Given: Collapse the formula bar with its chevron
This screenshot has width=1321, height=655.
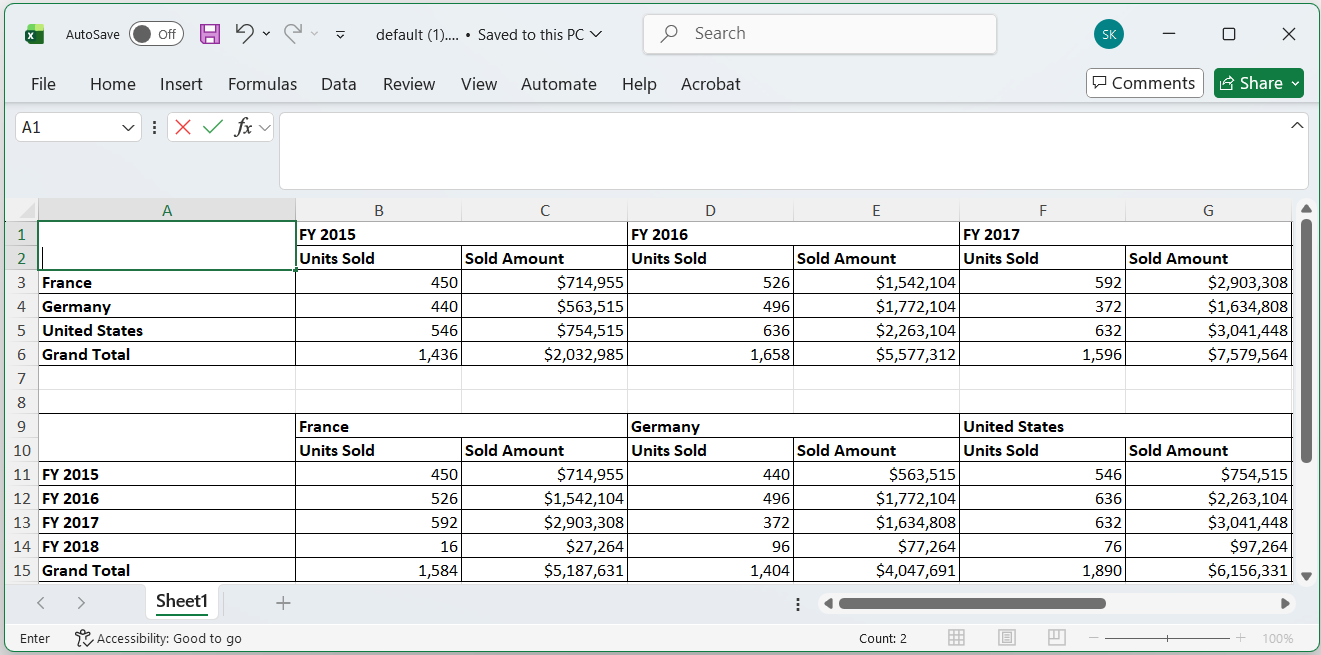Looking at the screenshot, I should [1297, 124].
